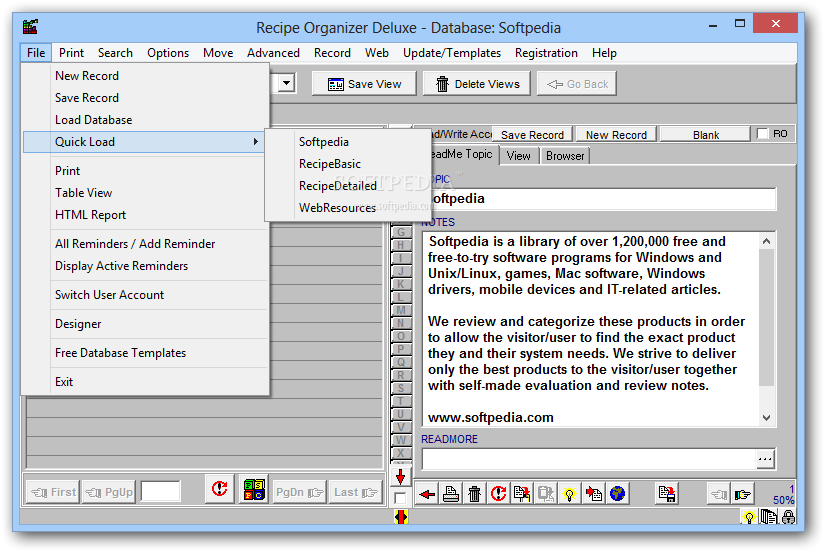This screenshot has height=552, width=825.
Task: Click the copy record document icon beside refresh icon
Action: [522, 494]
